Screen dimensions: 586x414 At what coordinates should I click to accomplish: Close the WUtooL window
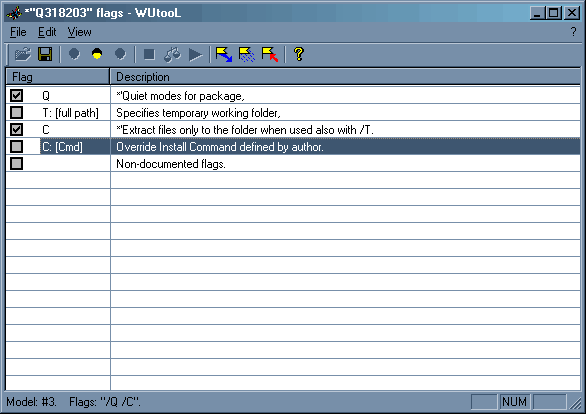[572, 13]
